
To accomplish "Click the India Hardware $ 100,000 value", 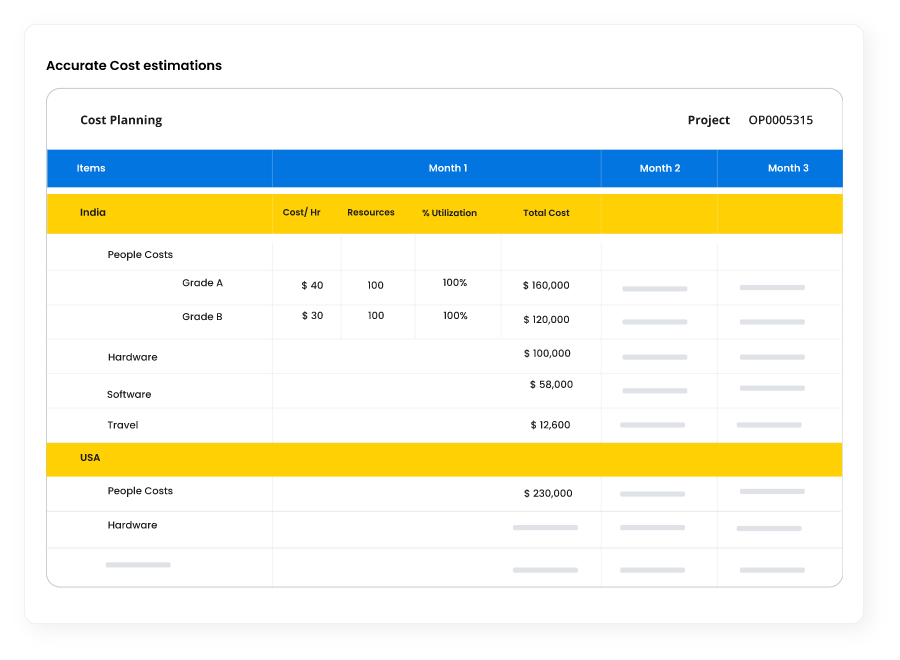I will click(547, 354).
